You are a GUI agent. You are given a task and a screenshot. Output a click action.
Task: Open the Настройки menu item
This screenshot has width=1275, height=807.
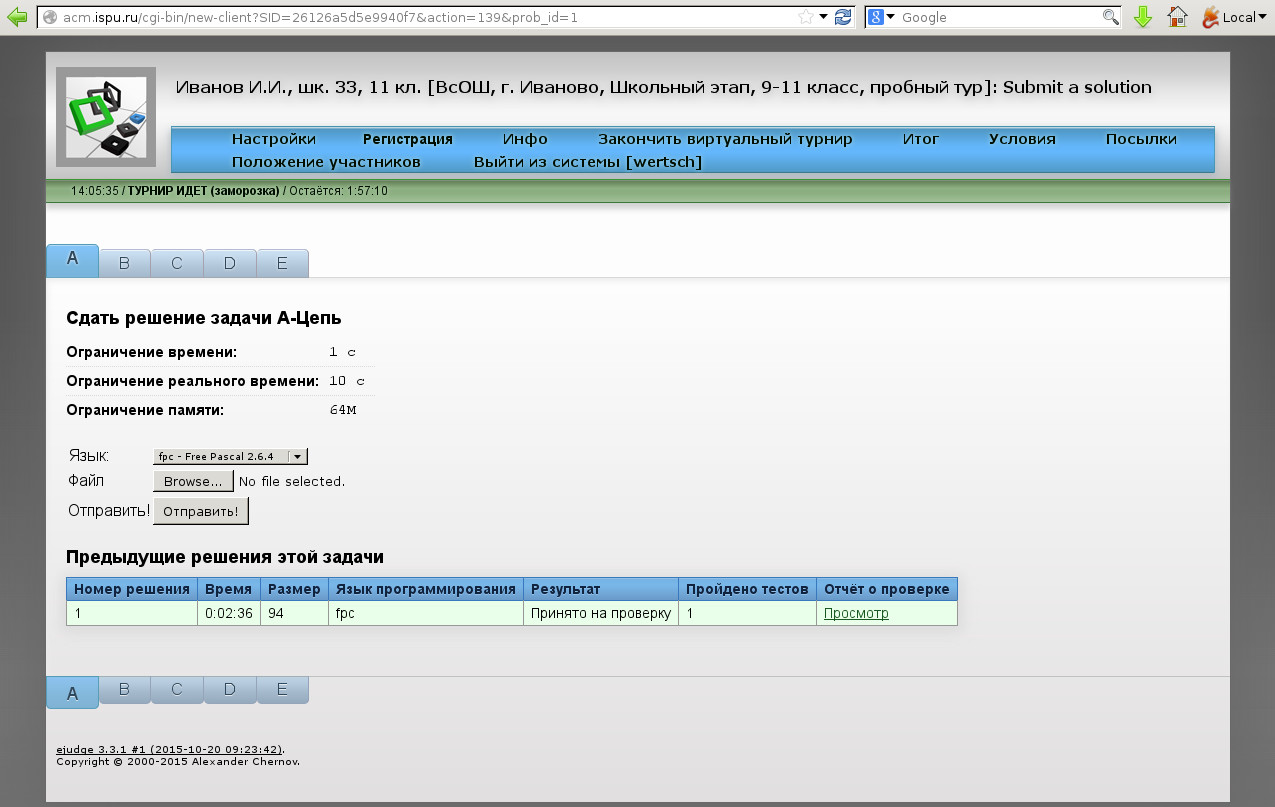pyautogui.click(x=273, y=139)
